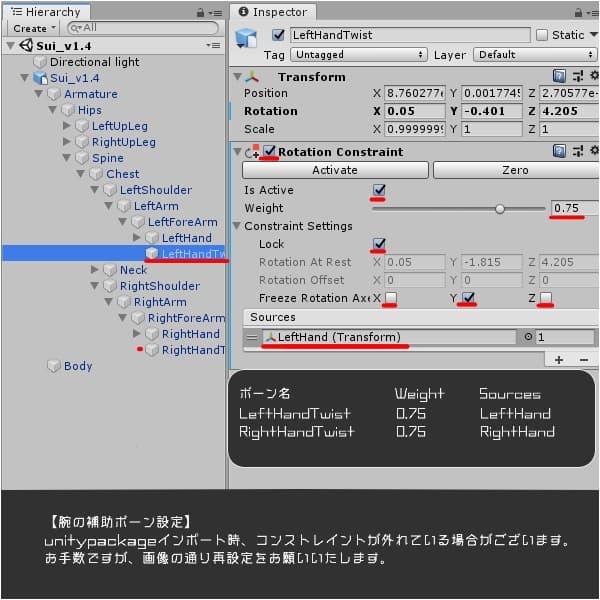
Task: Open the Create dropdown in Hierarchy
Action: tap(34, 28)
